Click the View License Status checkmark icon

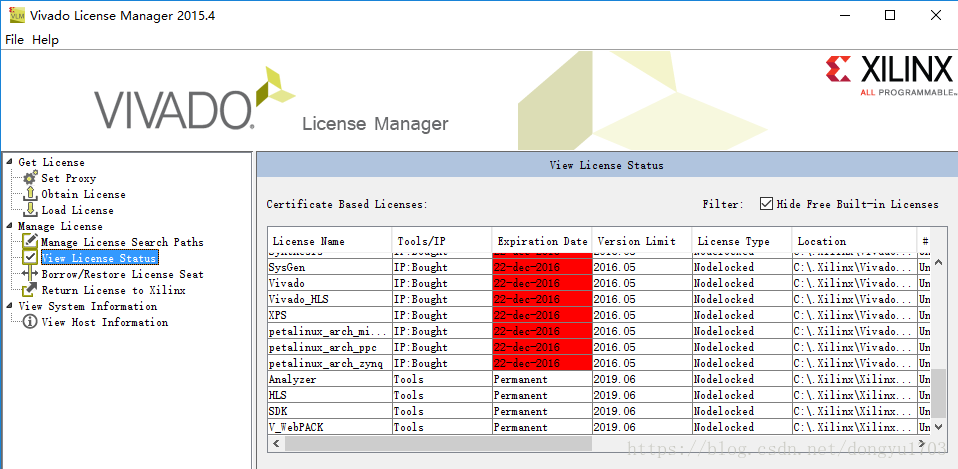(31, 258)
